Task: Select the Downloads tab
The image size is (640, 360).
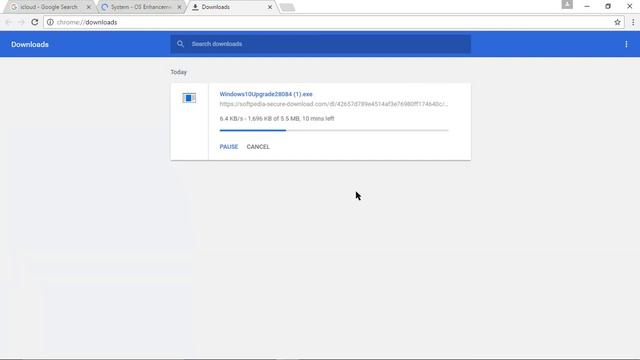Action: point(232,7)
